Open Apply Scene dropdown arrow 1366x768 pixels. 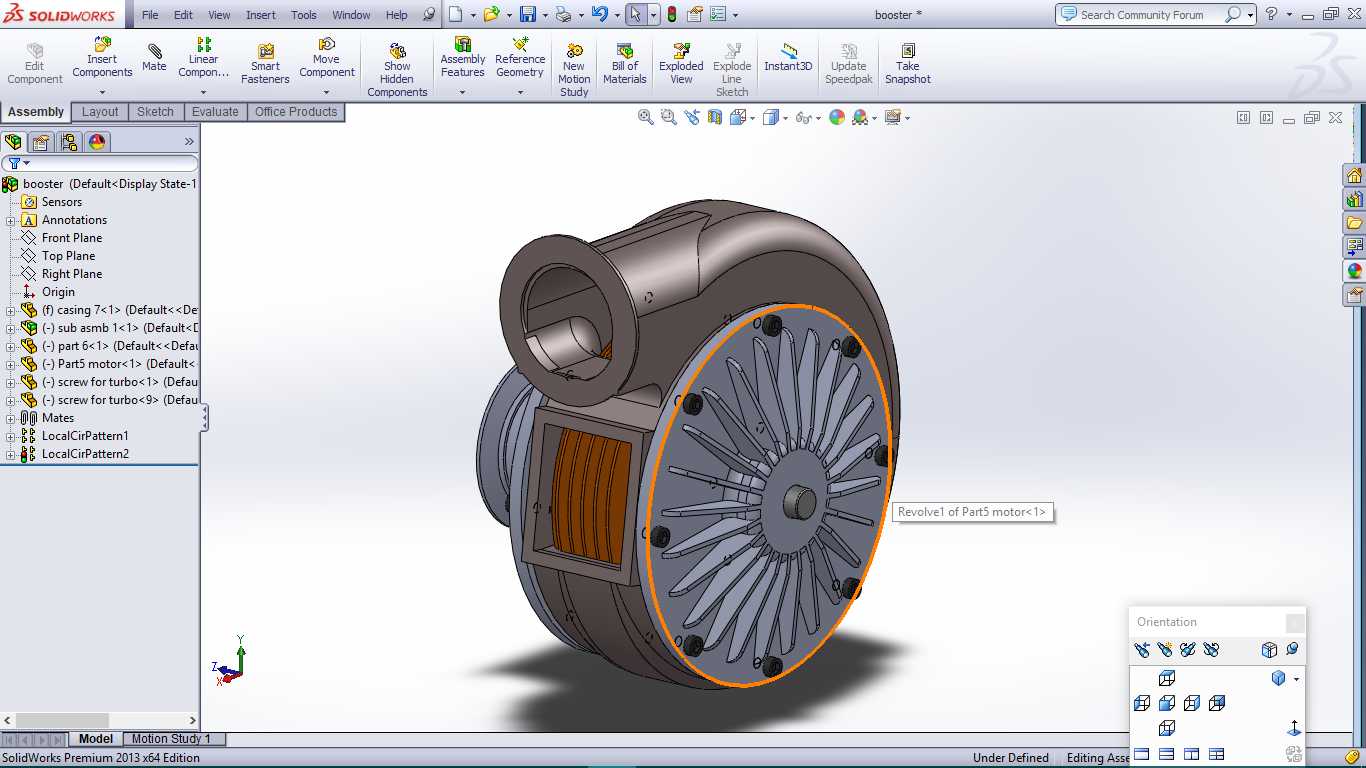click(x=875, y=118)
